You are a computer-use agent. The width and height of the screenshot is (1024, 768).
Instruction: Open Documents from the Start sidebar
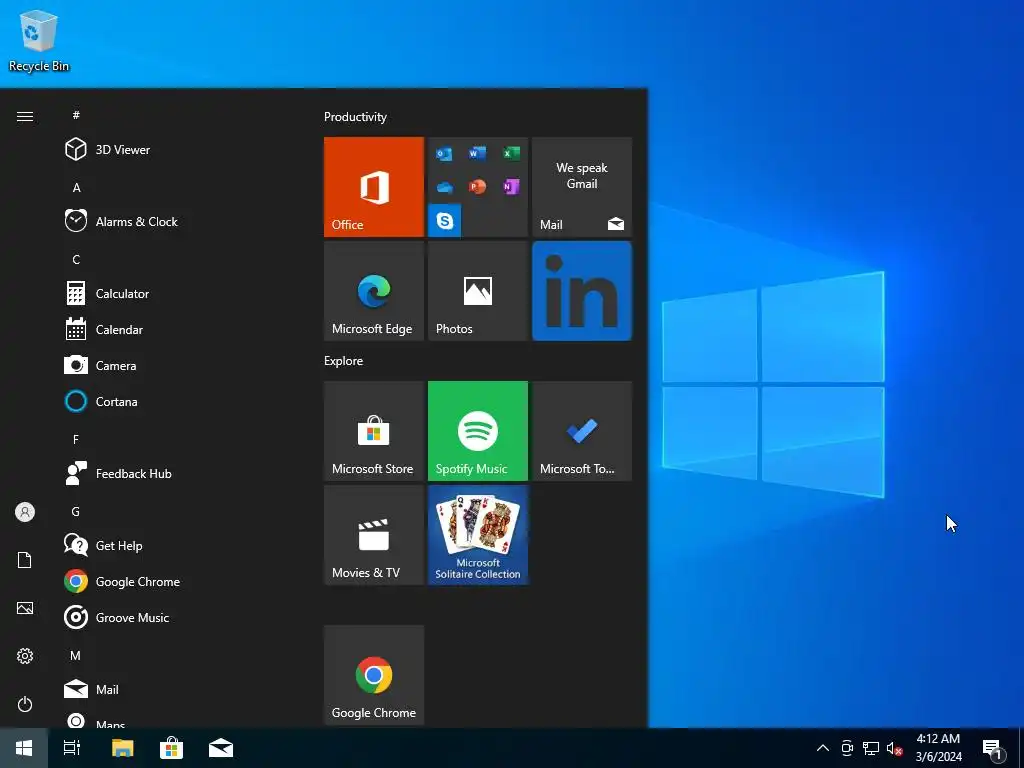(x=25, y=560)
